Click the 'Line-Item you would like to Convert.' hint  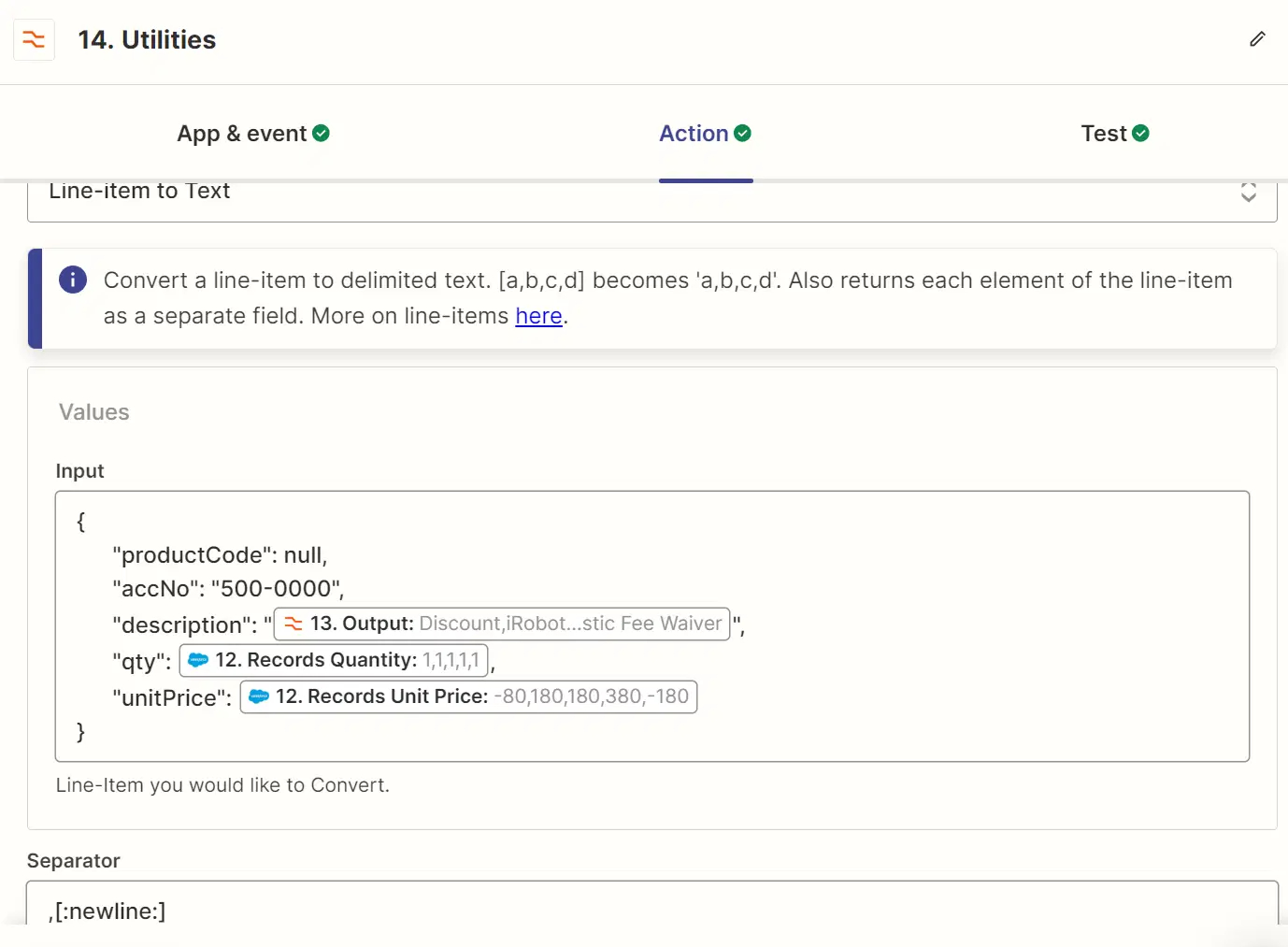222,785
